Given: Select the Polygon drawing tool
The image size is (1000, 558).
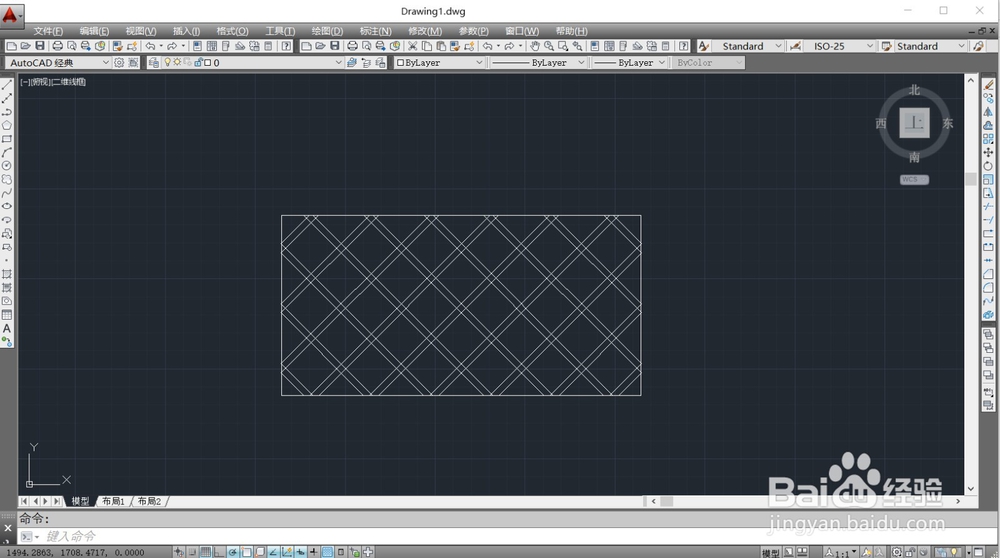Looking at the screenshot, I should (7, 126).
